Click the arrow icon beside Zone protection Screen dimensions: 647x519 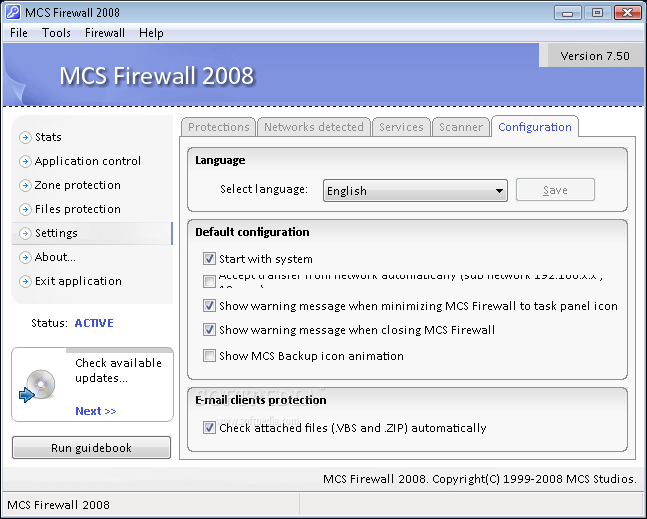click(x=25, y=185)
